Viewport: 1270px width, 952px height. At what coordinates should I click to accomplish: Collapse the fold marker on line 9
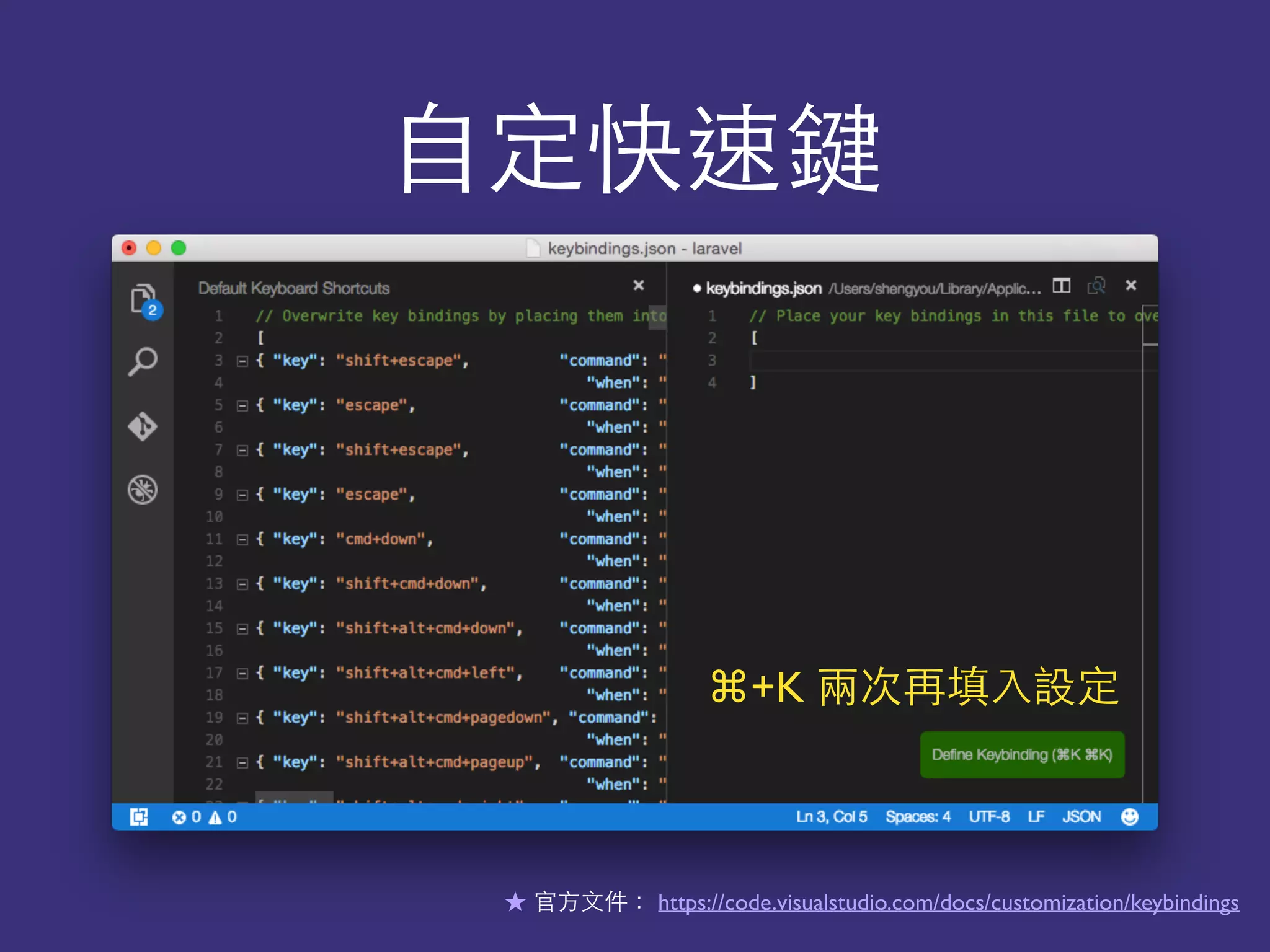pyautogui.click(x=242, y=495)
